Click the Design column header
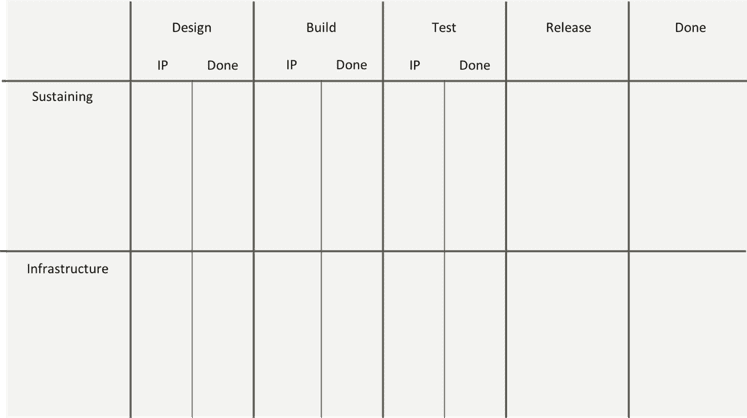Screen dimensions: 747x418 [x=192, y=28]
